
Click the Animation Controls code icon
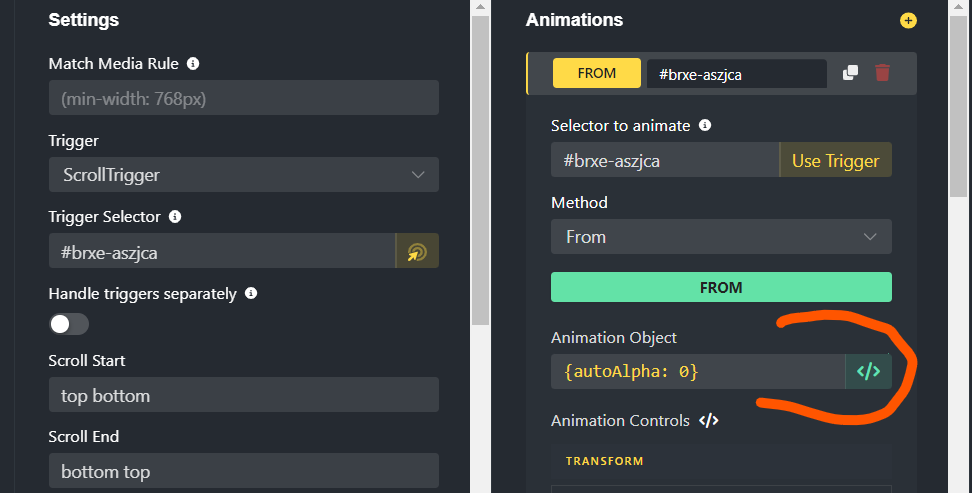point(708,421)
